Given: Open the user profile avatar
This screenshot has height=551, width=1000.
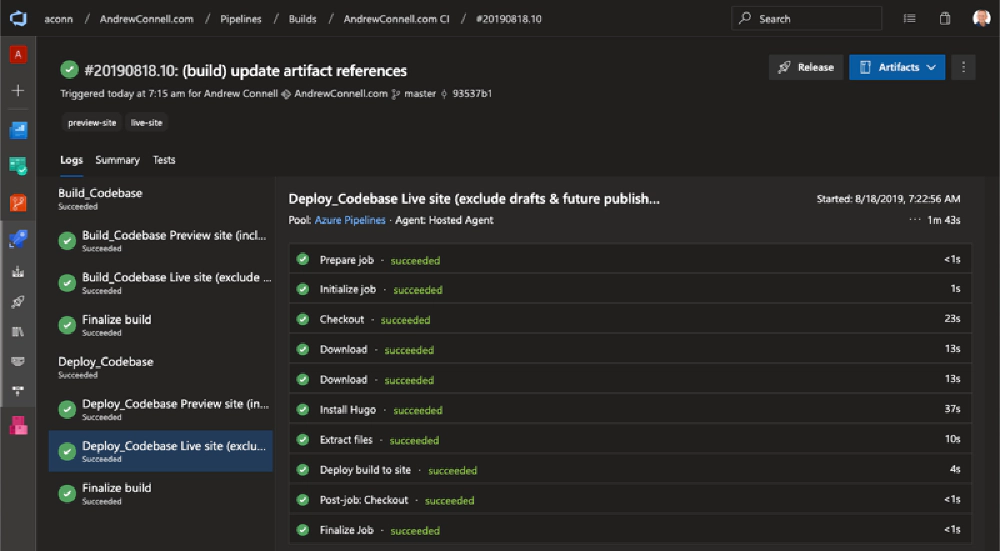Looking at the screenshot, I should pyautogui.click(x=981, y=18).
